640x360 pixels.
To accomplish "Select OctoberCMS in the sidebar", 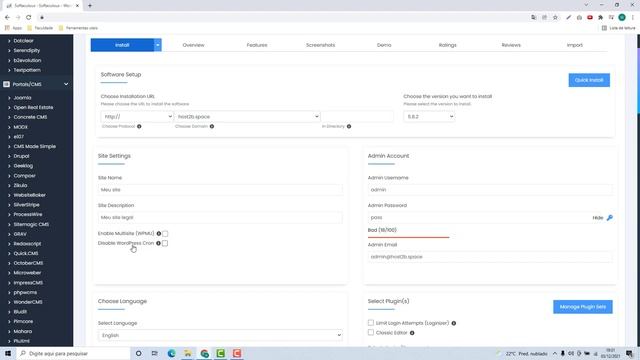I will (28, 263).
